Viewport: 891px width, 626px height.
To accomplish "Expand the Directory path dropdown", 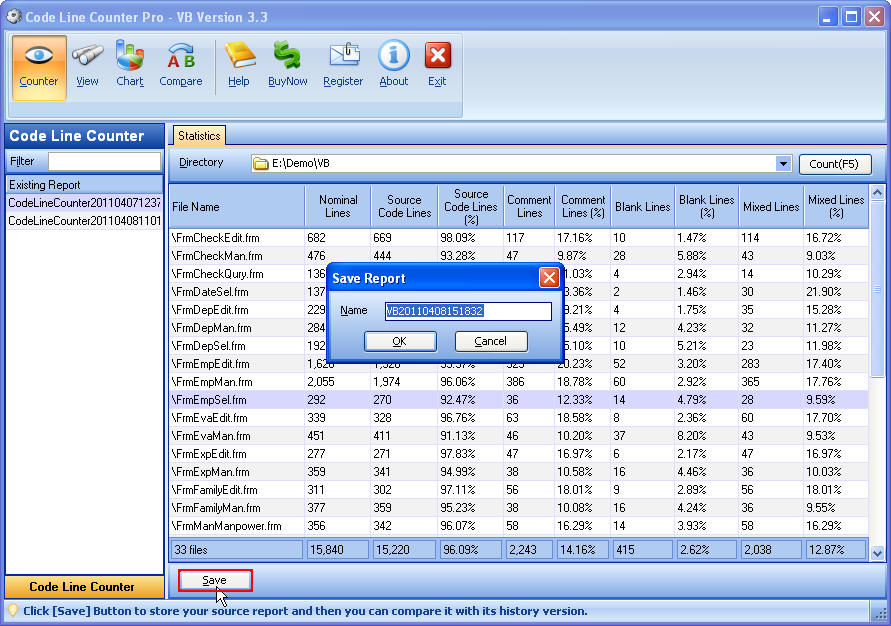I will click(x=783, y=164).
